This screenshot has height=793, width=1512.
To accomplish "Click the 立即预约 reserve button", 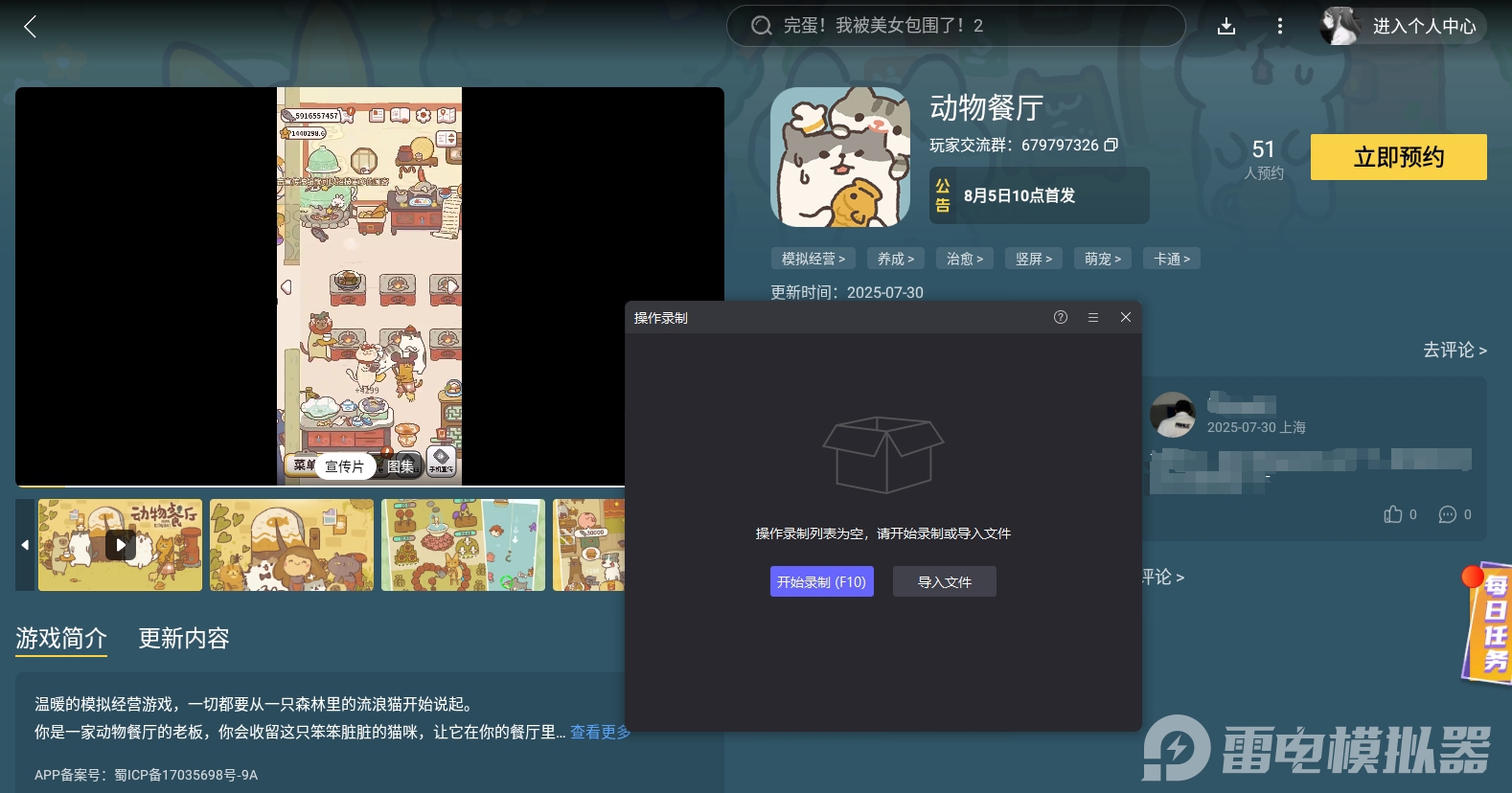I will tap(1399, 157).
